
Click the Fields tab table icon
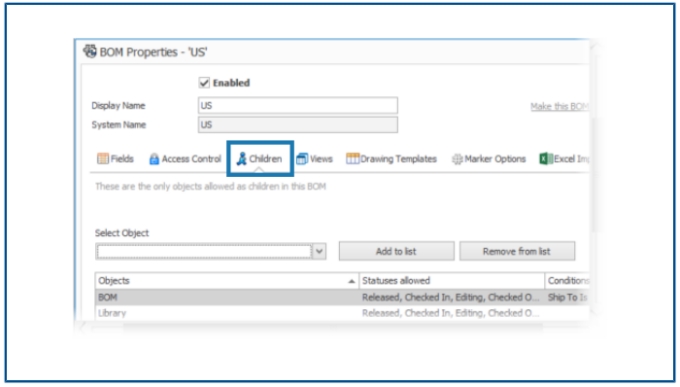(x=103, y=159)
